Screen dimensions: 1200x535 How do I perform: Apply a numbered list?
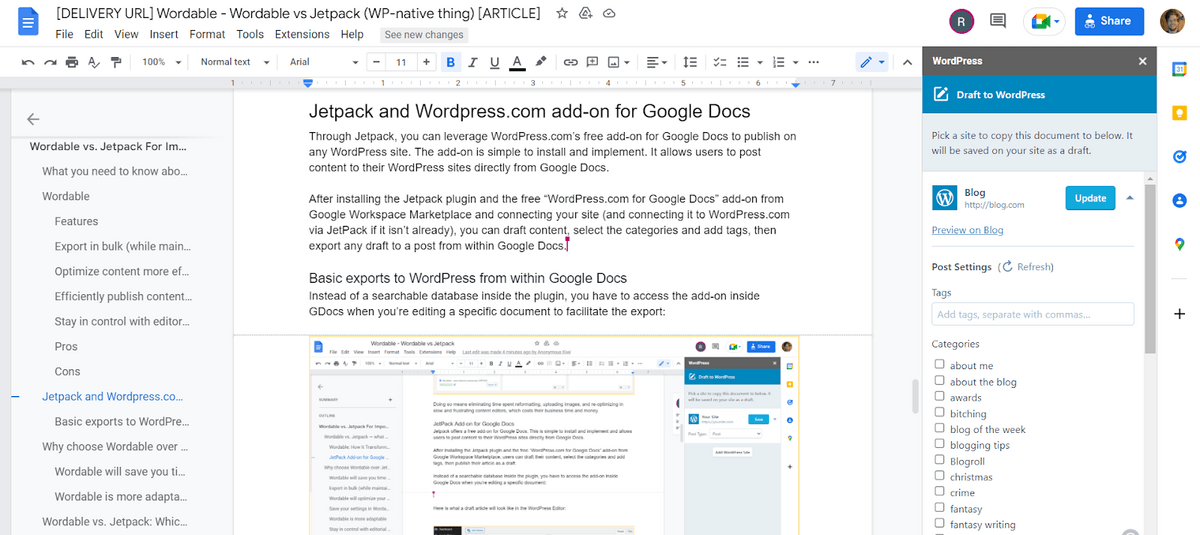(780, 62)
